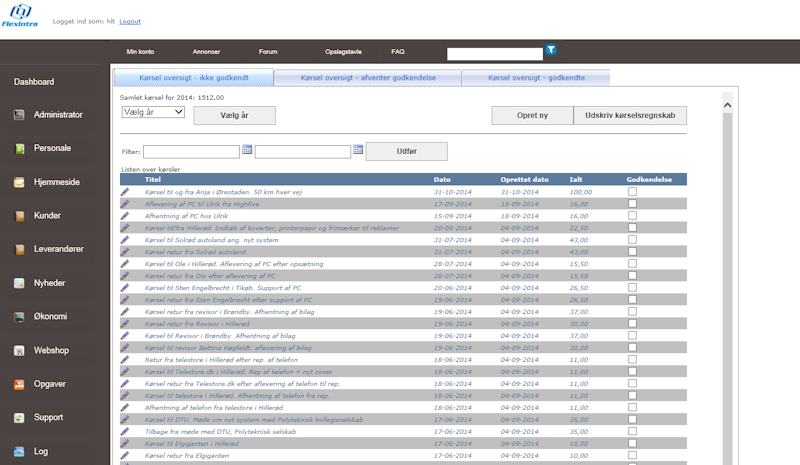Viewport: 800px width, 465px height.
Task: Switch to 'Kørsel oversigt - godkendte' tab
Action: (536, 78)
